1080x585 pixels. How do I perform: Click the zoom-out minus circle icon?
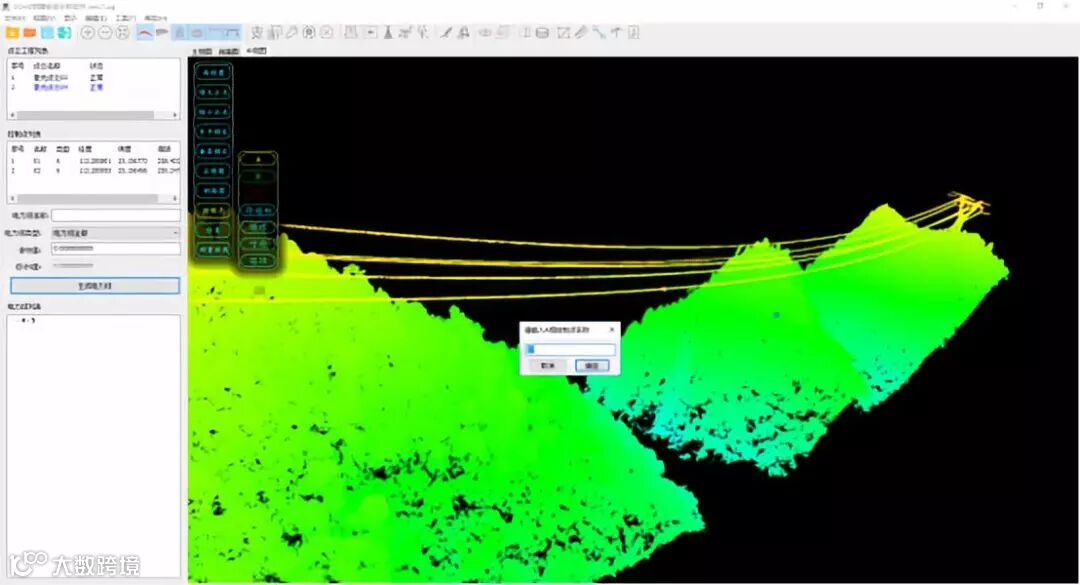coord(105,32)
